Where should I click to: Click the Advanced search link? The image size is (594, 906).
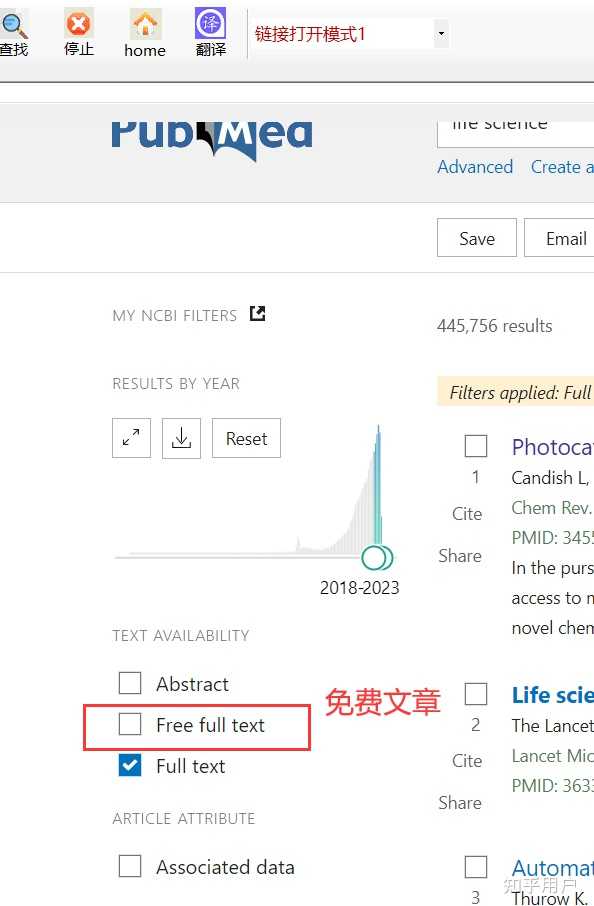click(475, 167)
